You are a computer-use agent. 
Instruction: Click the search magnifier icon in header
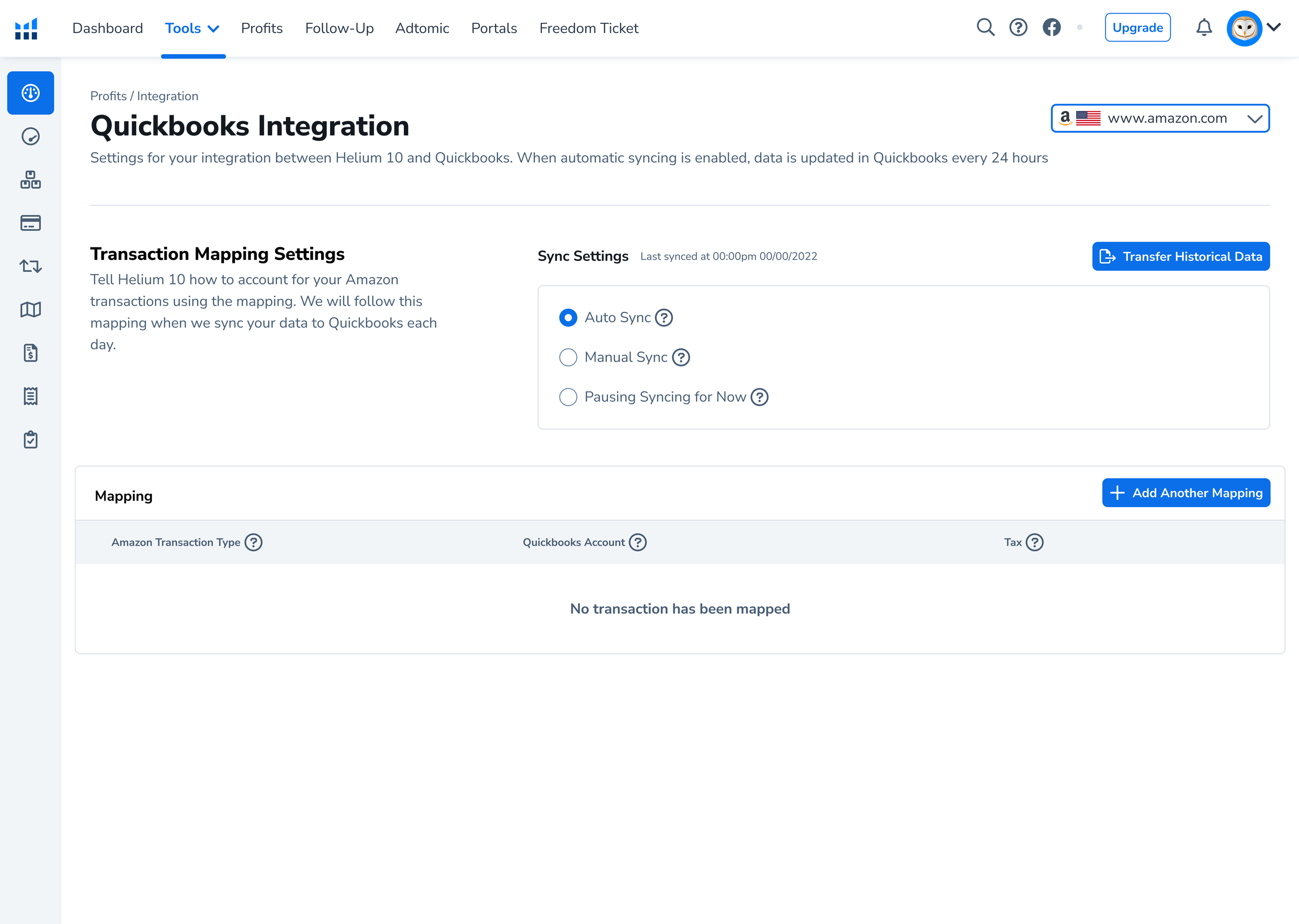click(985, 28)
